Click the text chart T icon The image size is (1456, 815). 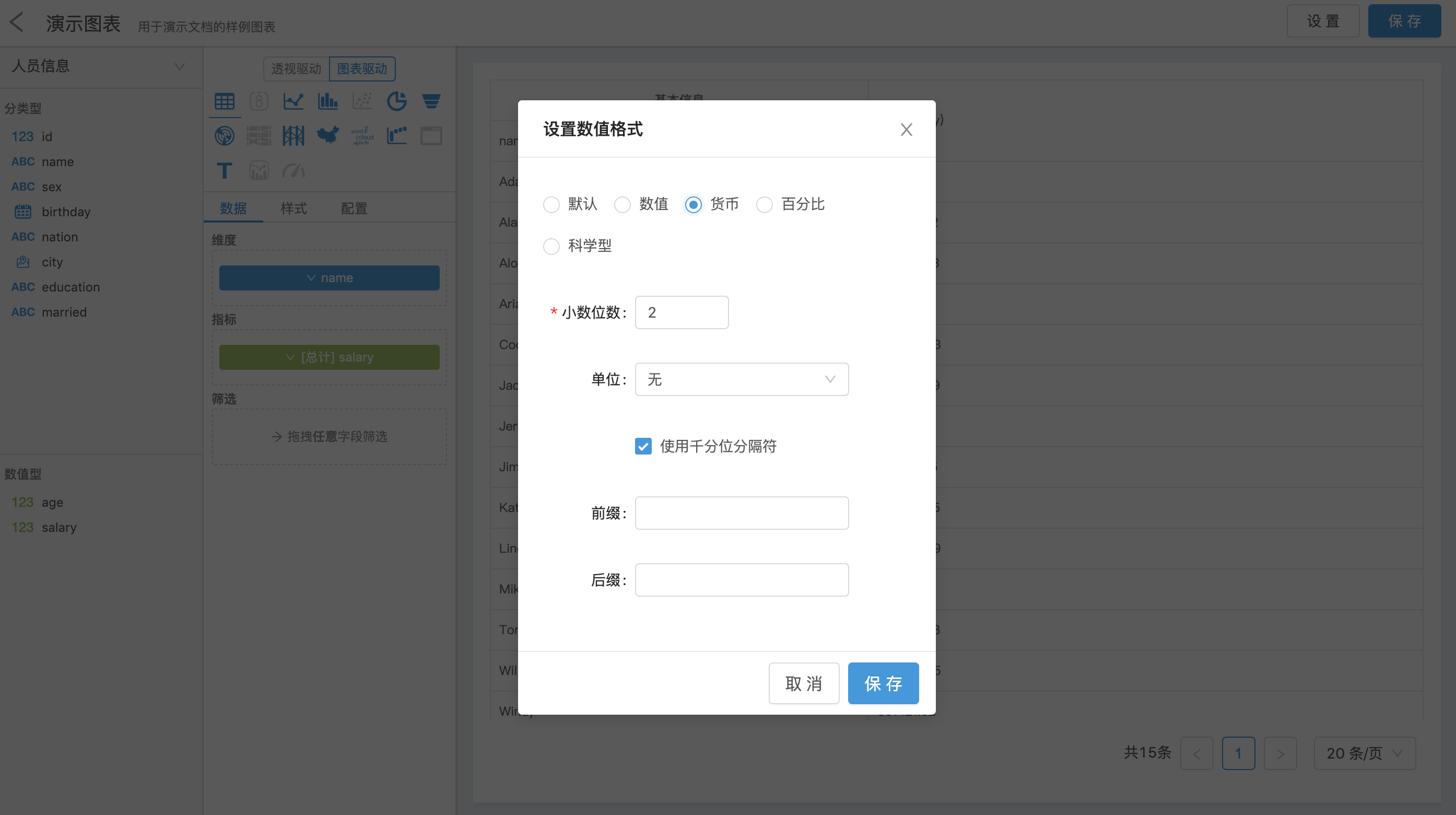pos(225,170)
